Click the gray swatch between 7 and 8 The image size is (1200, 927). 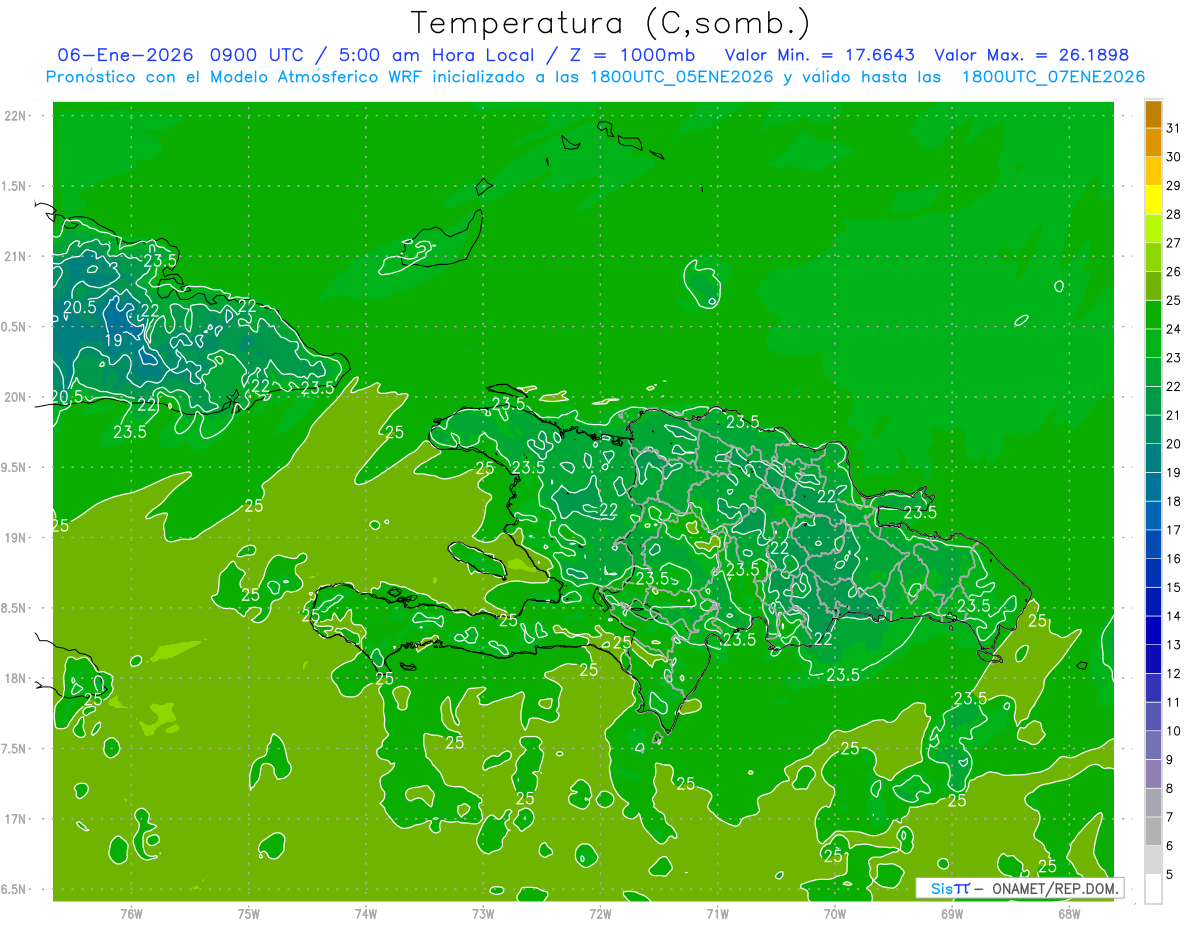[x=1153, y=803]
